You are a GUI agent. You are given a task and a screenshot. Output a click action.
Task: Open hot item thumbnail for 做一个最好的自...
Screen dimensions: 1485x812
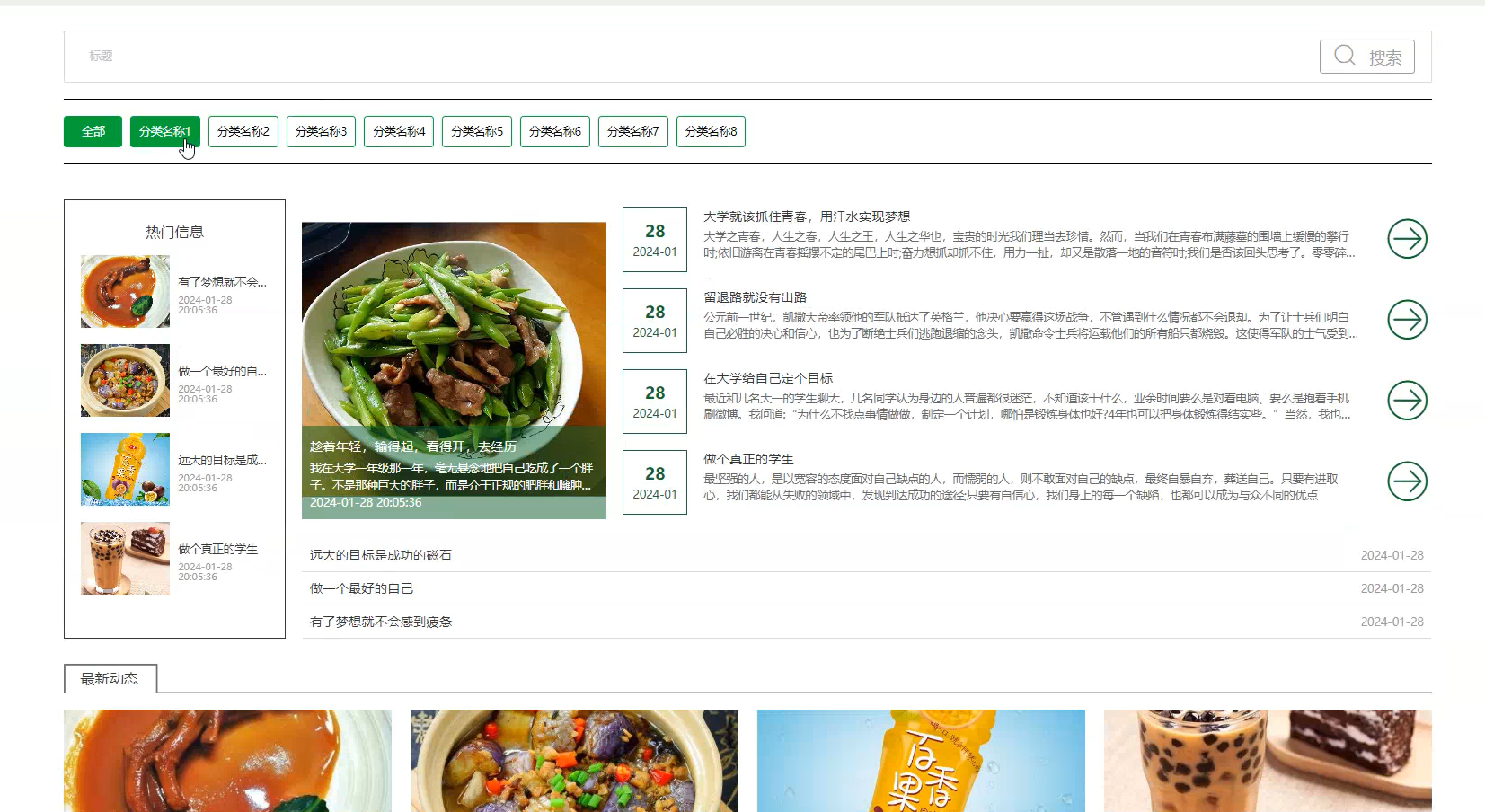(x=125, y=380)
